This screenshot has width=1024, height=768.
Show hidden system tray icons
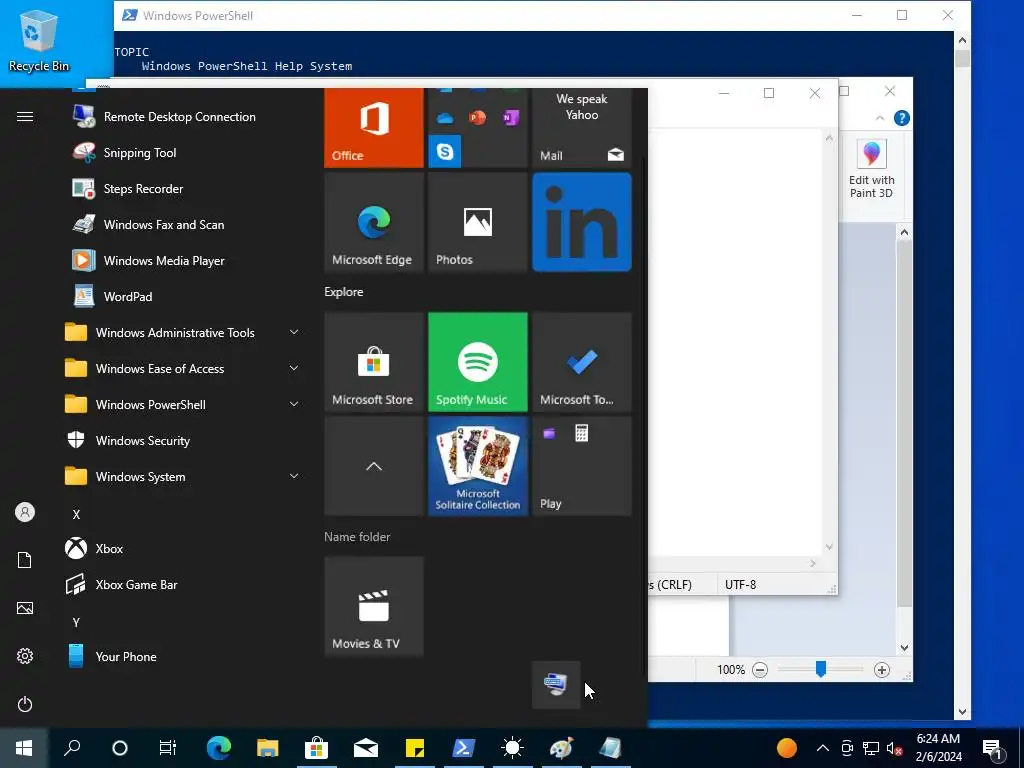click(823, 748)
